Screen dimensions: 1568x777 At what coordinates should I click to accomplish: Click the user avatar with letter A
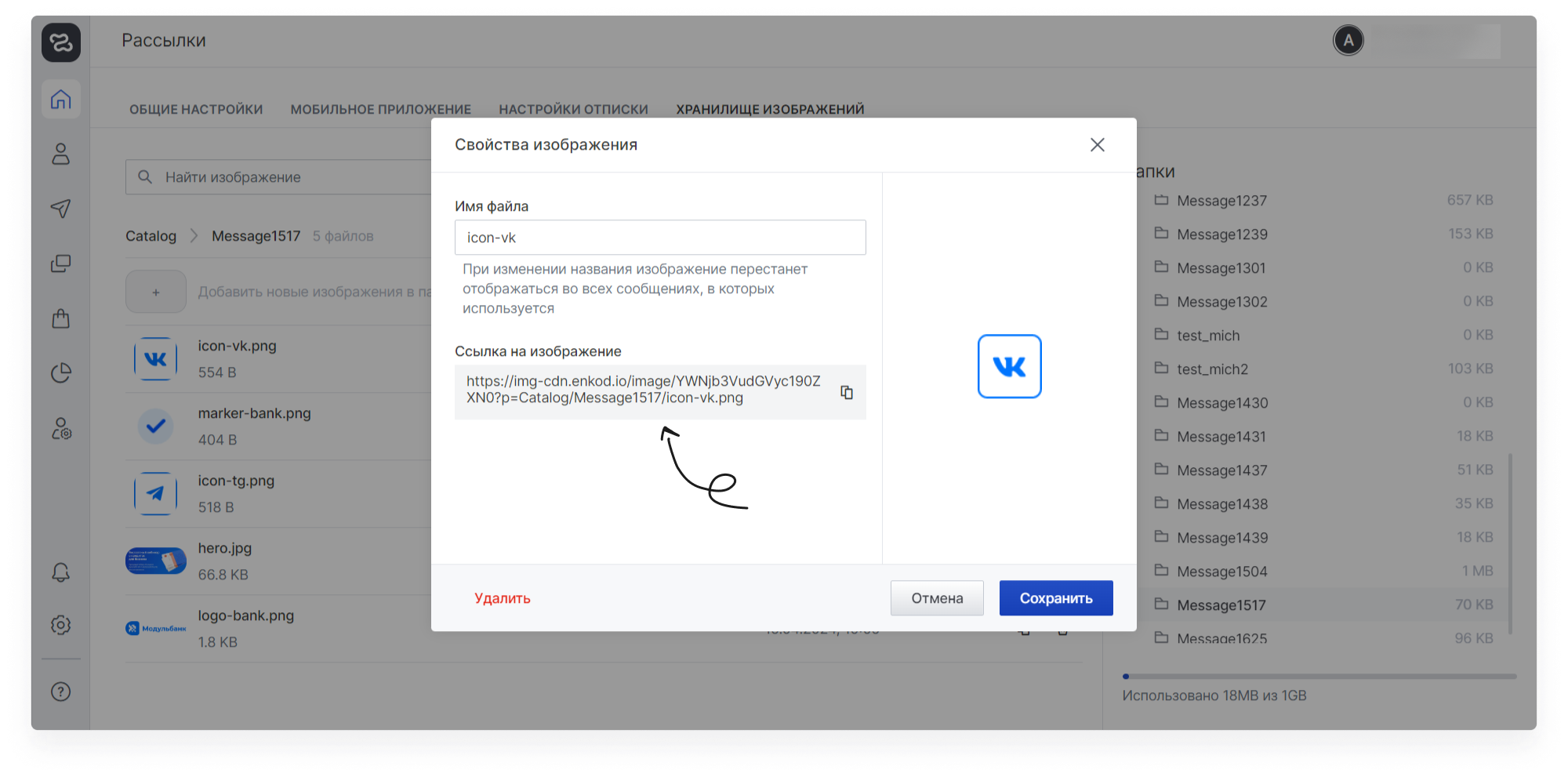(x=1348, y=40)
